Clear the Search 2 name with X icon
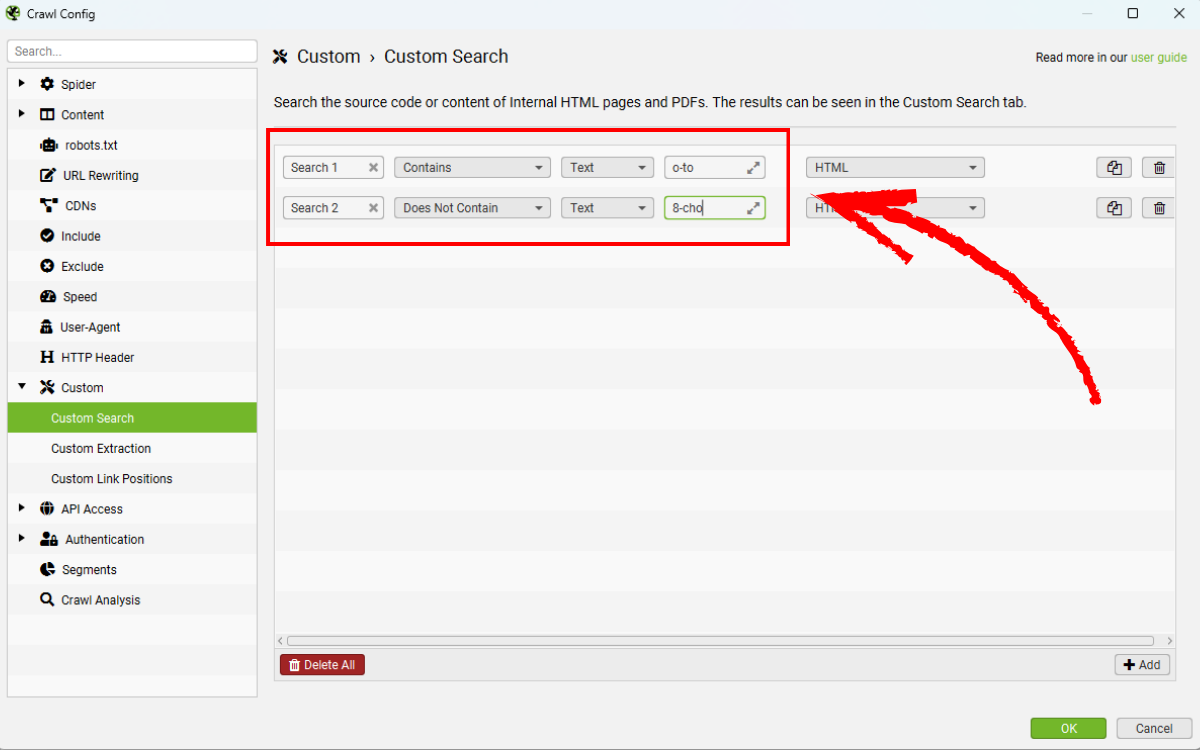This screenshot has height=750, width=1200. pos(373,208)
